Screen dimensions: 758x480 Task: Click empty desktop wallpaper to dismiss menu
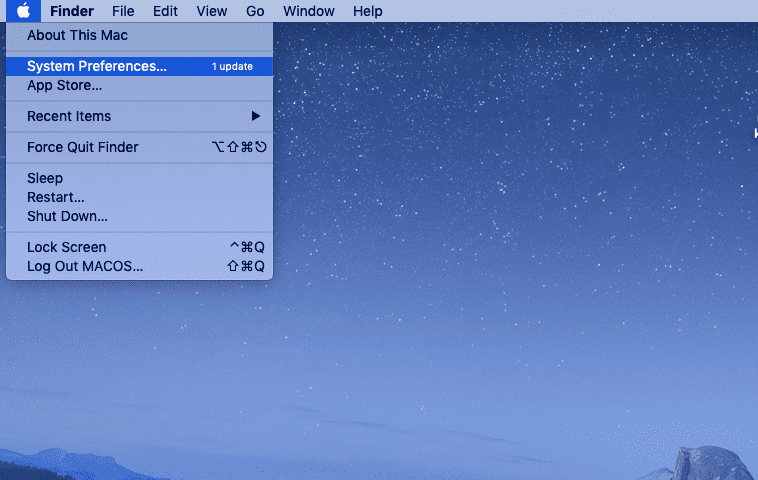tap(500, 300)
